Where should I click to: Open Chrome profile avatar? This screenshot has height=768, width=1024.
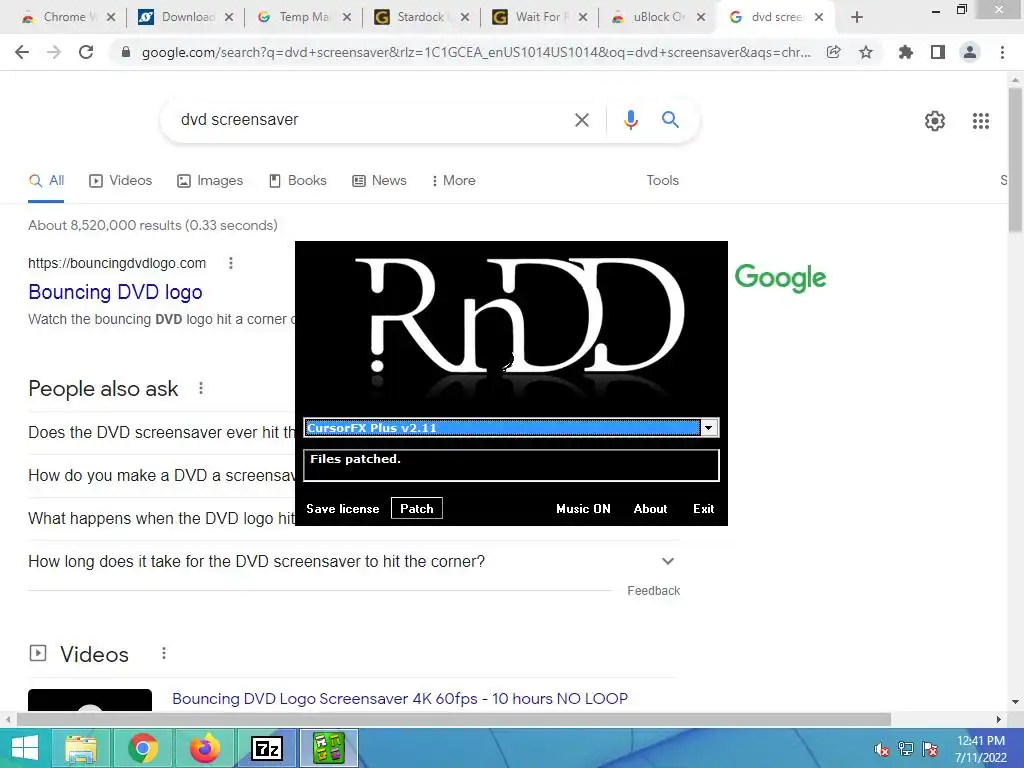(x=970, y=52)
